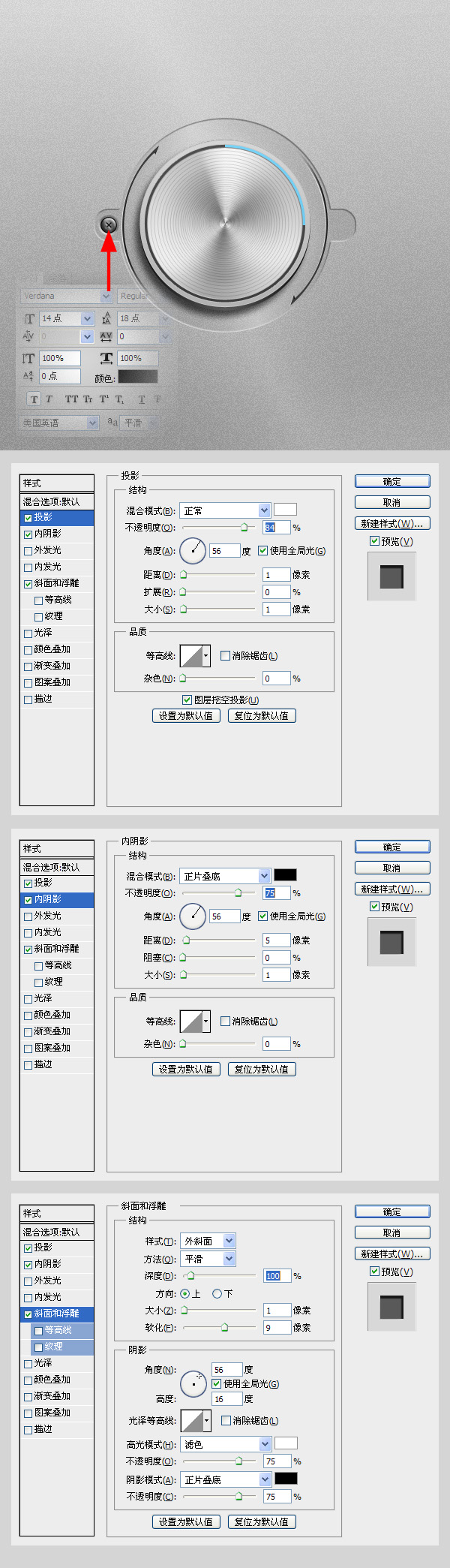
Task: Click the black color swatch beside 内阴影 混合模式
Action: coord(285,874)
